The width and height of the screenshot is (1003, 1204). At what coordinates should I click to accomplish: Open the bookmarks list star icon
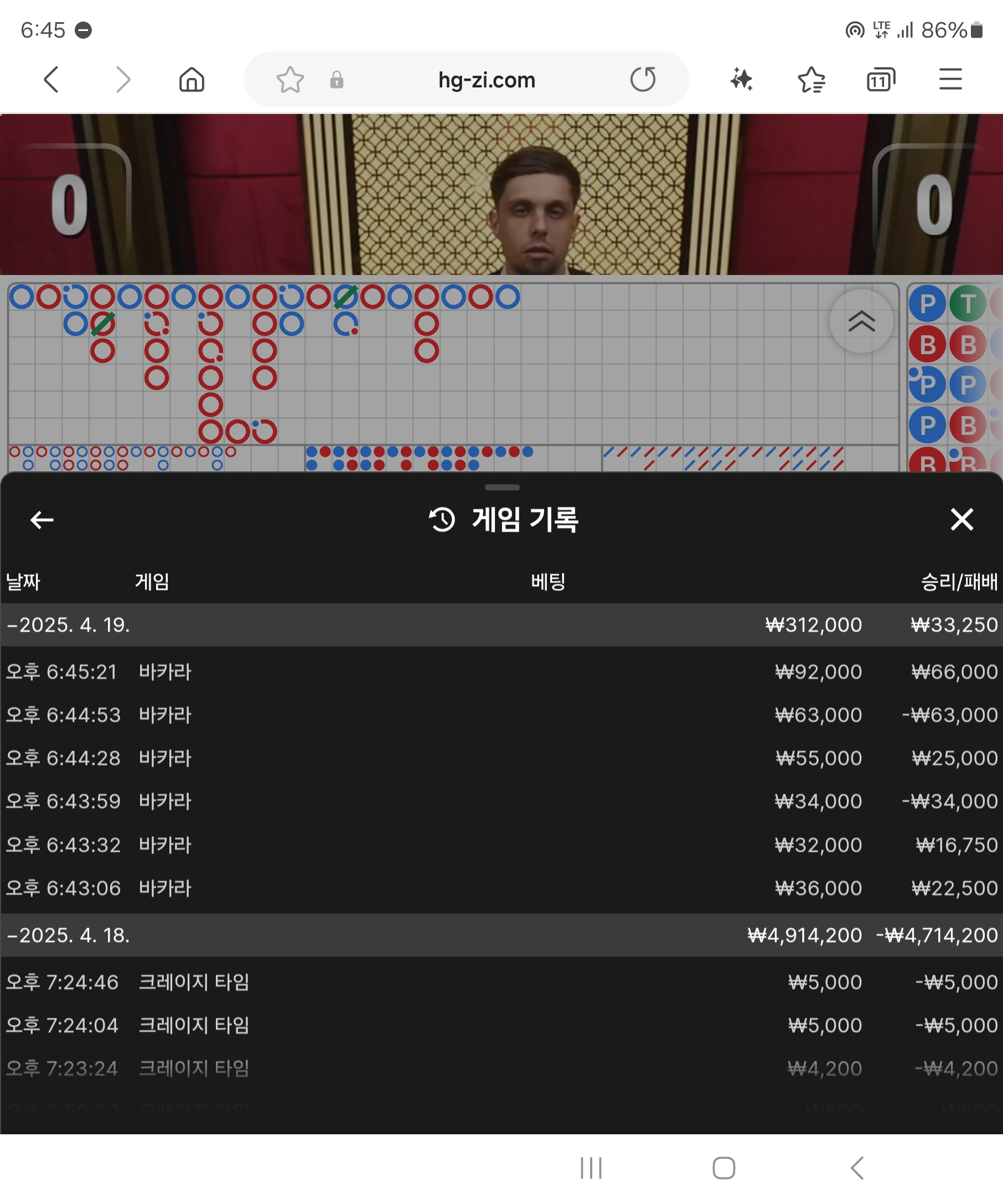coord(811,79)
